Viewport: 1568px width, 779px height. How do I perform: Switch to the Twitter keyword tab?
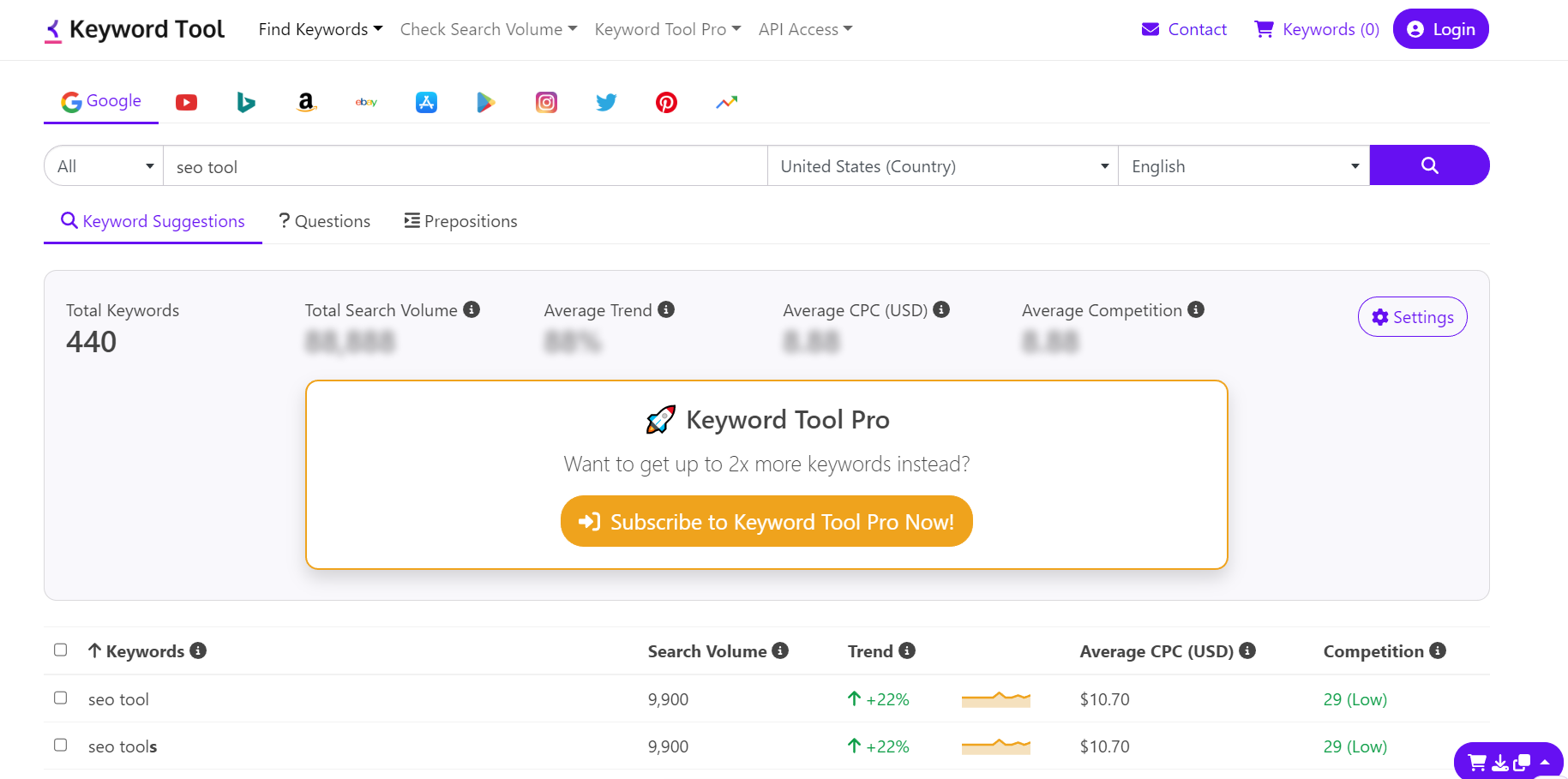pyautogui.click(x=606, y=103)
